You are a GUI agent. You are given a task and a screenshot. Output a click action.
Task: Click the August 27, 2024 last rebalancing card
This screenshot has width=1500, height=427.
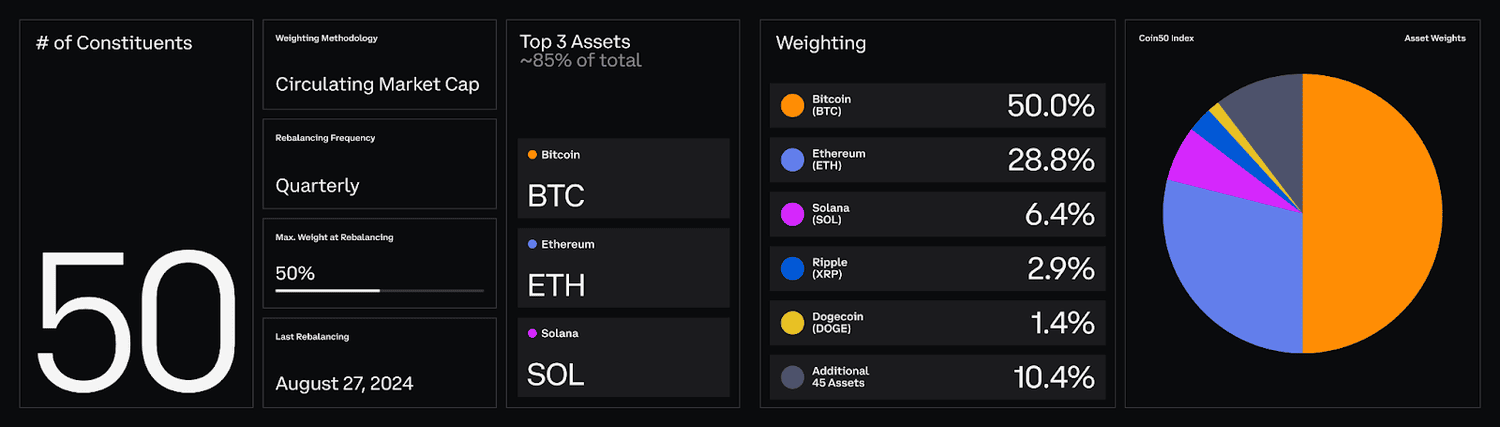tap(379, 362)
